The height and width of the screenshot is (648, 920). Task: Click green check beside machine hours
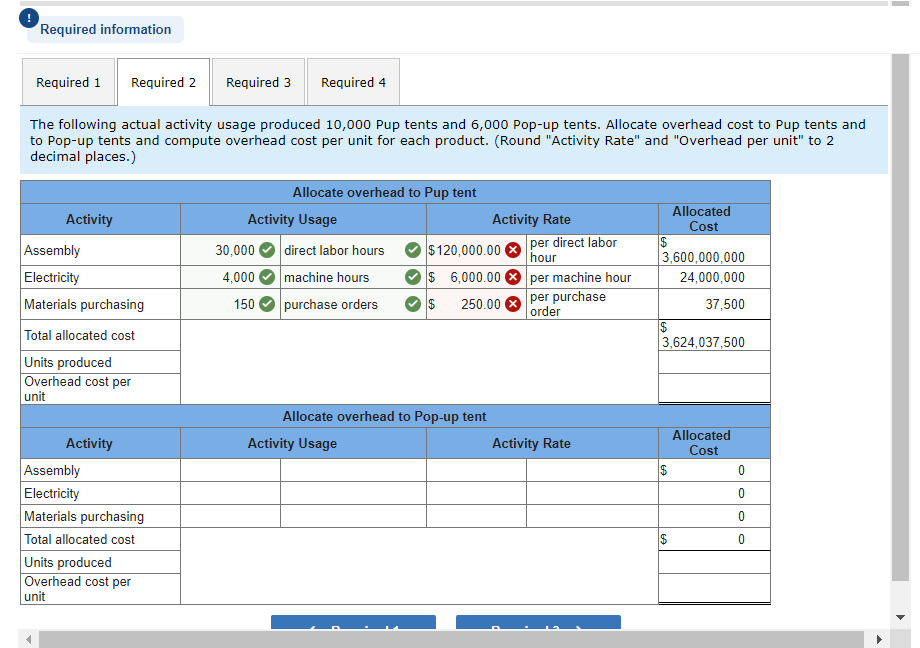[x=413, y=277]
